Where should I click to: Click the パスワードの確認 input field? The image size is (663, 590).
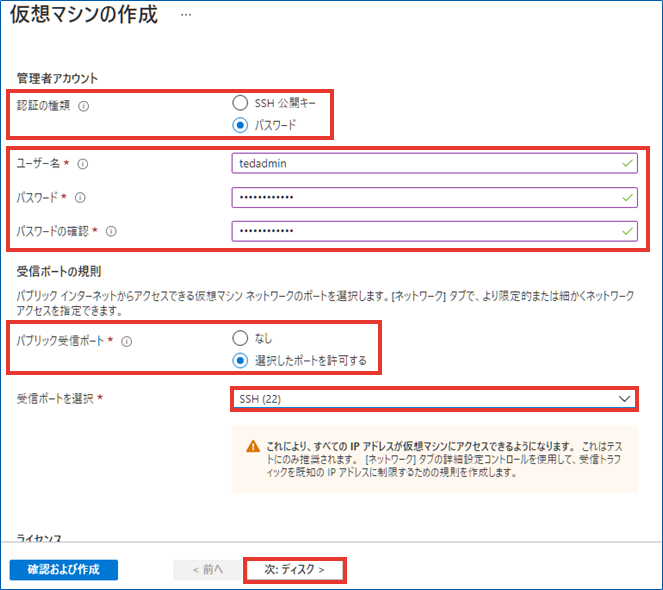(434, 231)
